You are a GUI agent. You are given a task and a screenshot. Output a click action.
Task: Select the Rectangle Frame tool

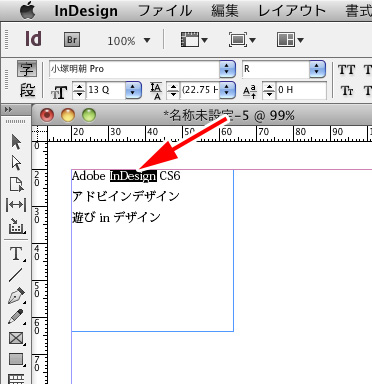(16, 338)
